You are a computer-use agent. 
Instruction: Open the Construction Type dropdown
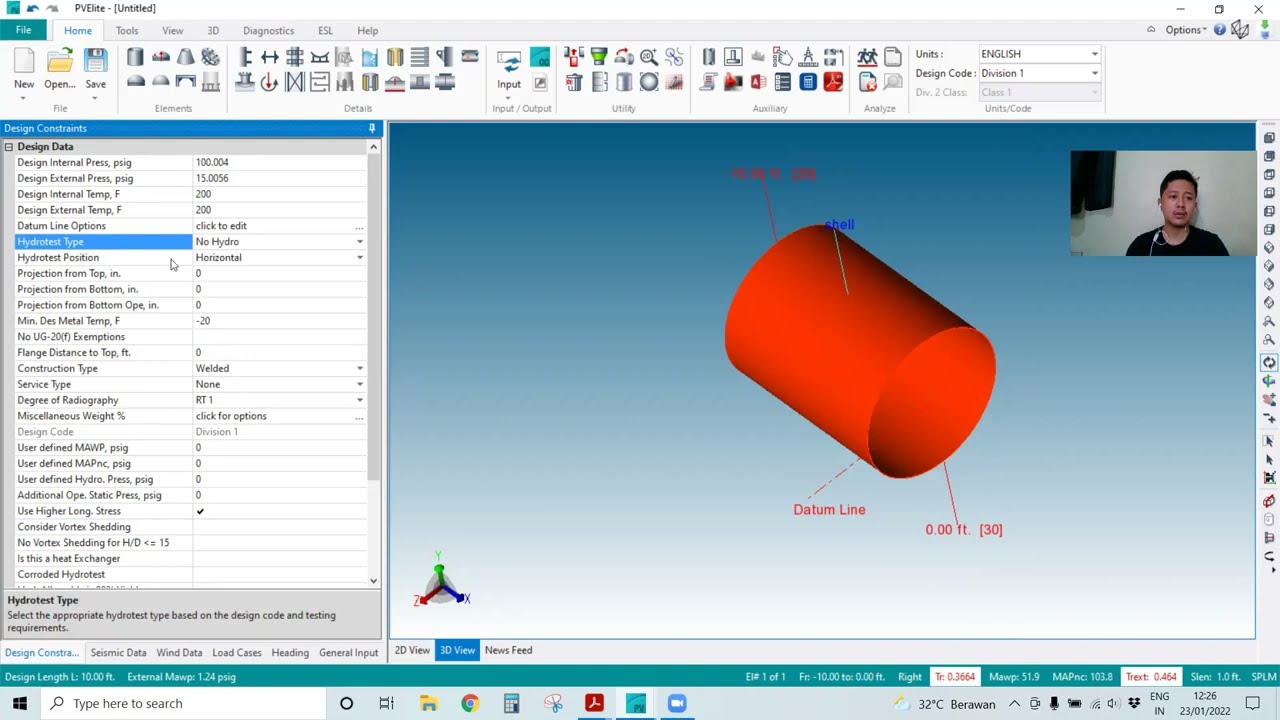(x=360, y=369)
